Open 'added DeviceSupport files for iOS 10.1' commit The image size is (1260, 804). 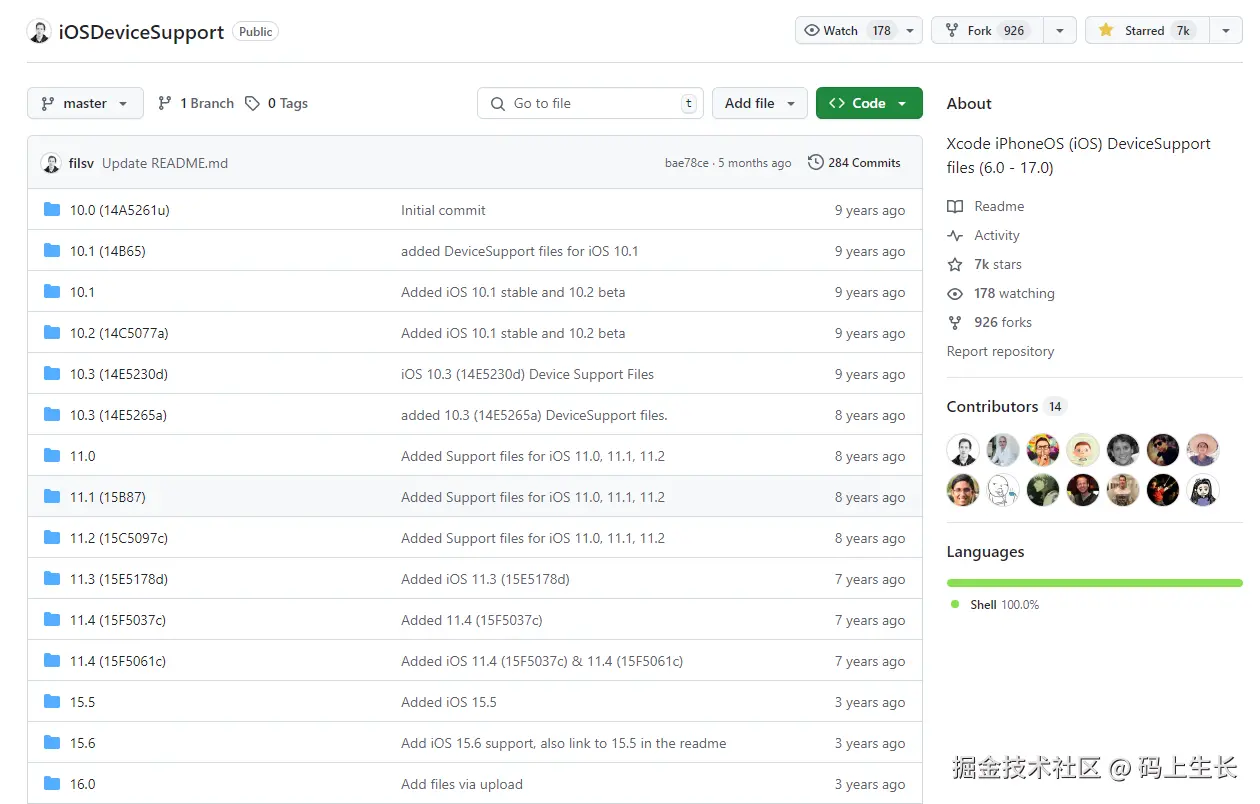[519, 251]
